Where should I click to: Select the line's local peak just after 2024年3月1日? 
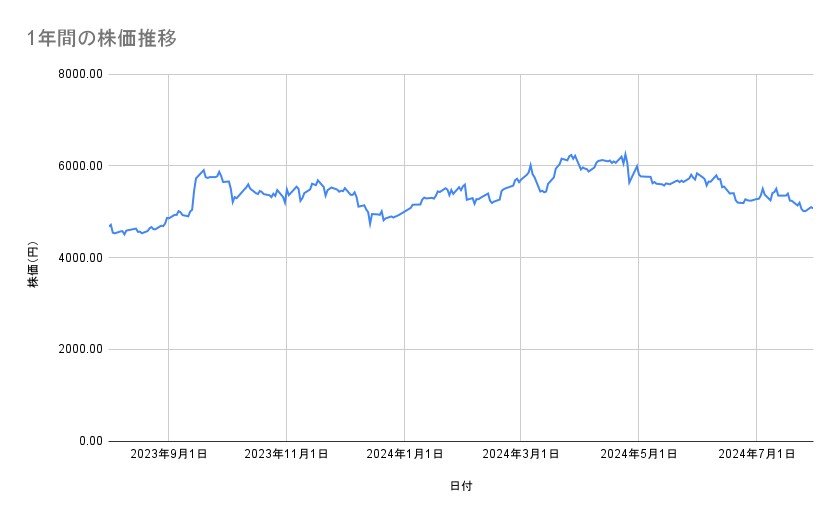(x=531, y=164)
